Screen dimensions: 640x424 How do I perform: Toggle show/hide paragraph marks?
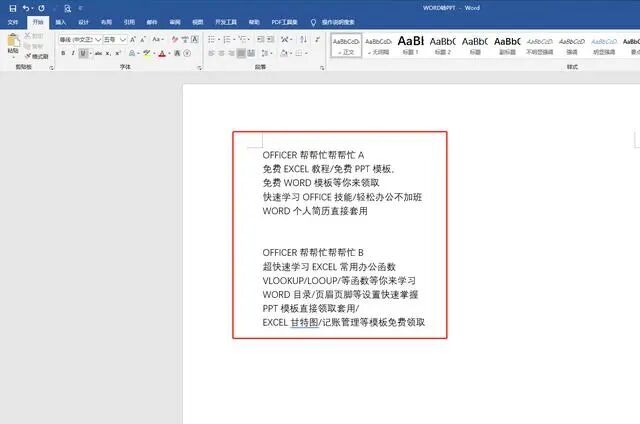[318, 40]
